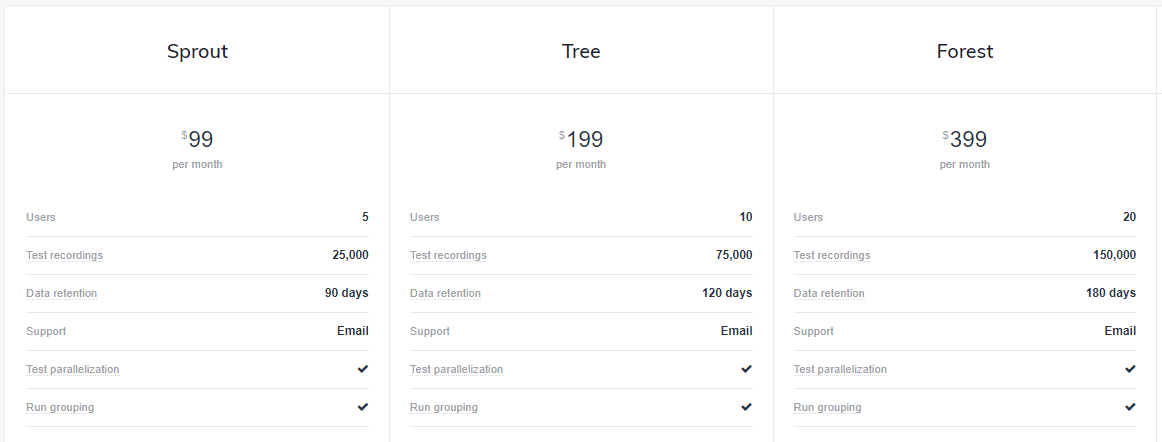Click the 150,000 test recordings value
Viewport: 1162px width, 442px height.
[x=1114, y=255]
